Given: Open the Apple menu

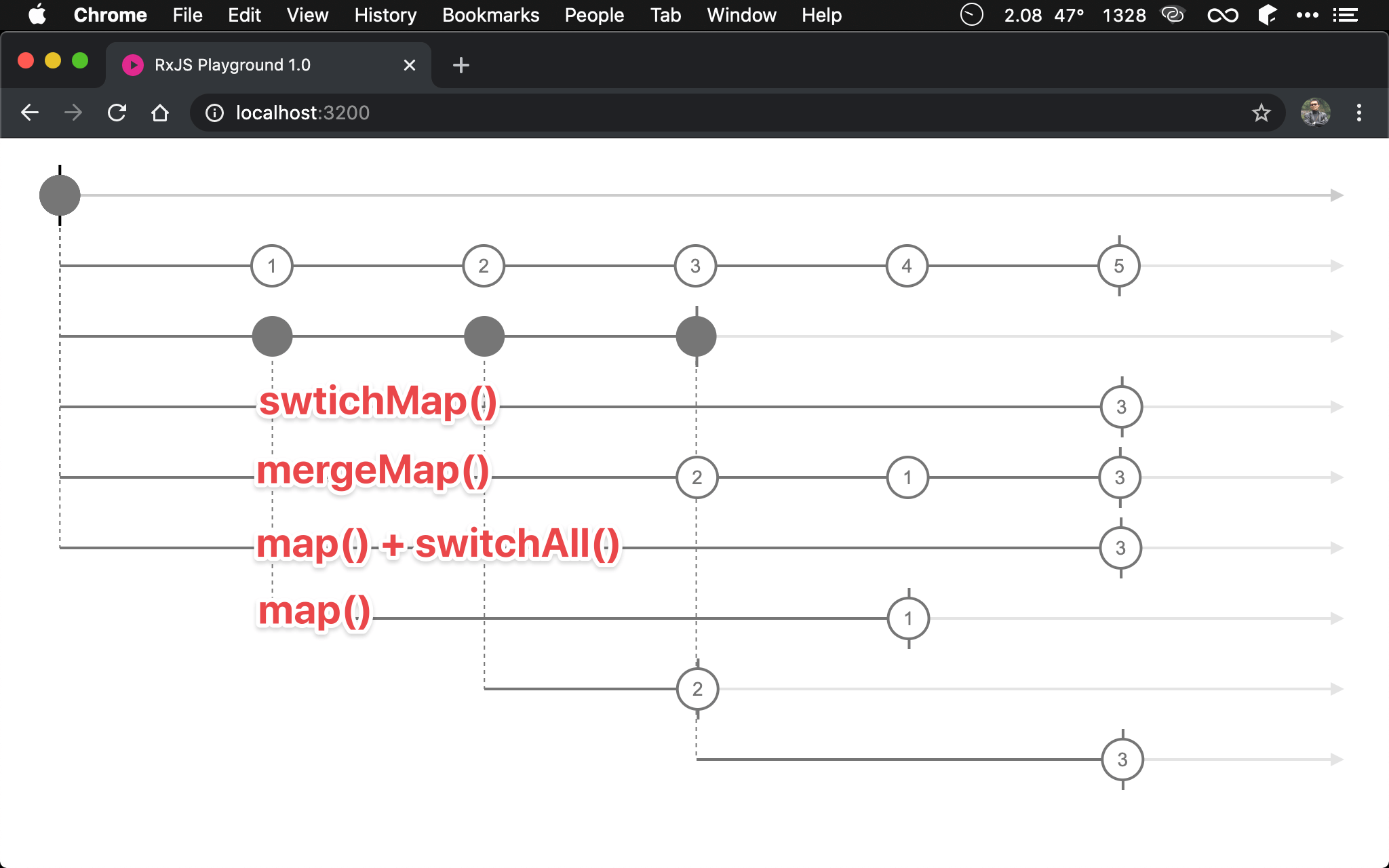Looking at the screenshot, I should point(37,15).
